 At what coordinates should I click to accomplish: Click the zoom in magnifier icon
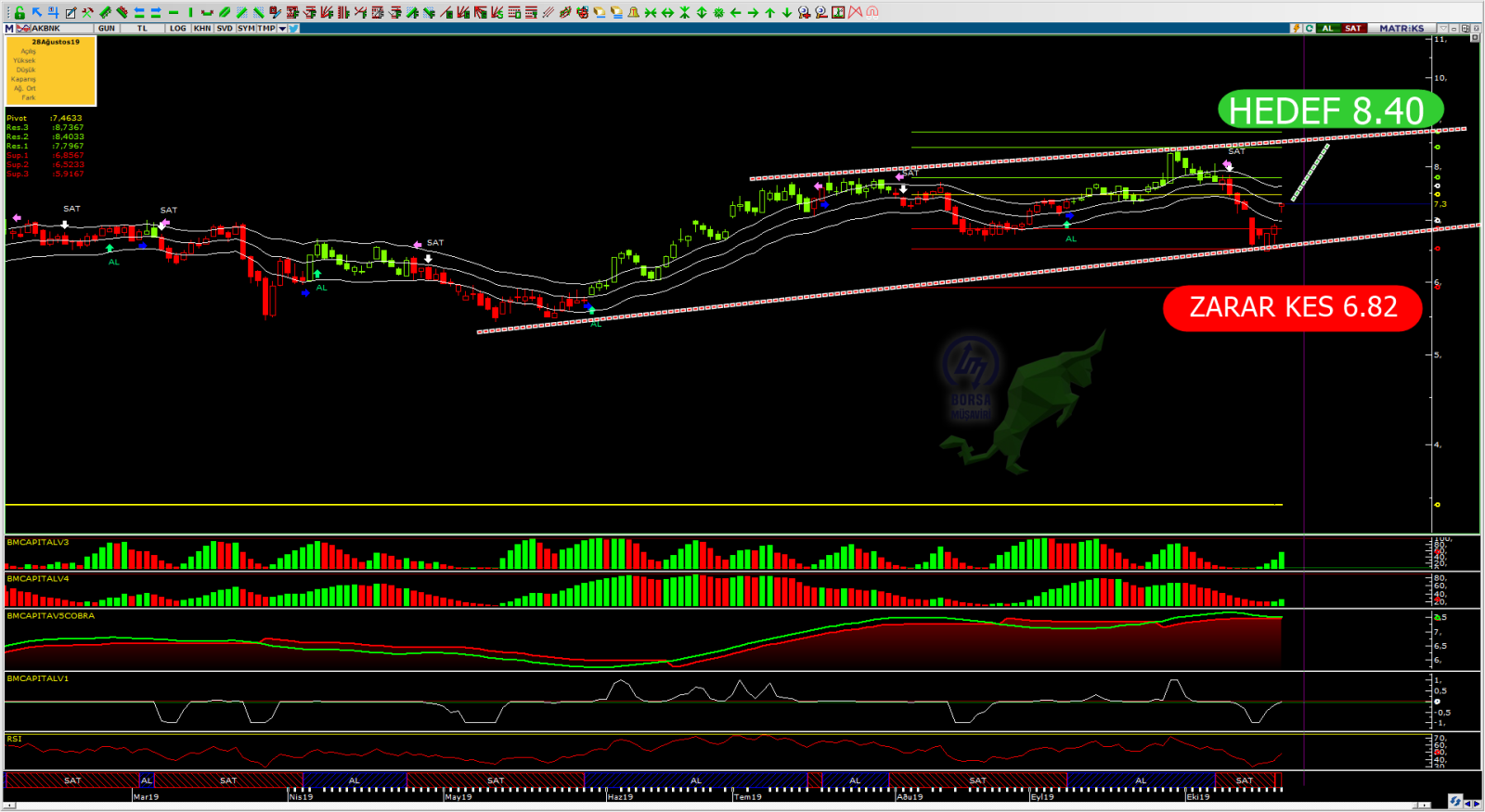[x=804, y=12]
